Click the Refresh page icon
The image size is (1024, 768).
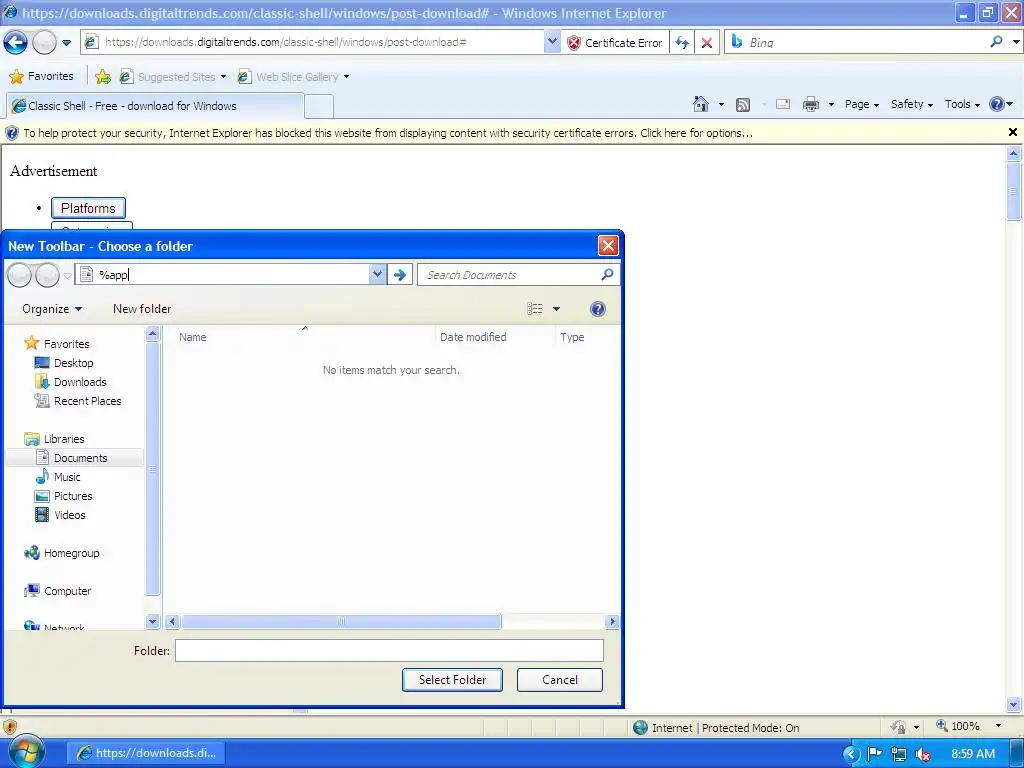pyautogui.click(x=682, y=42)
